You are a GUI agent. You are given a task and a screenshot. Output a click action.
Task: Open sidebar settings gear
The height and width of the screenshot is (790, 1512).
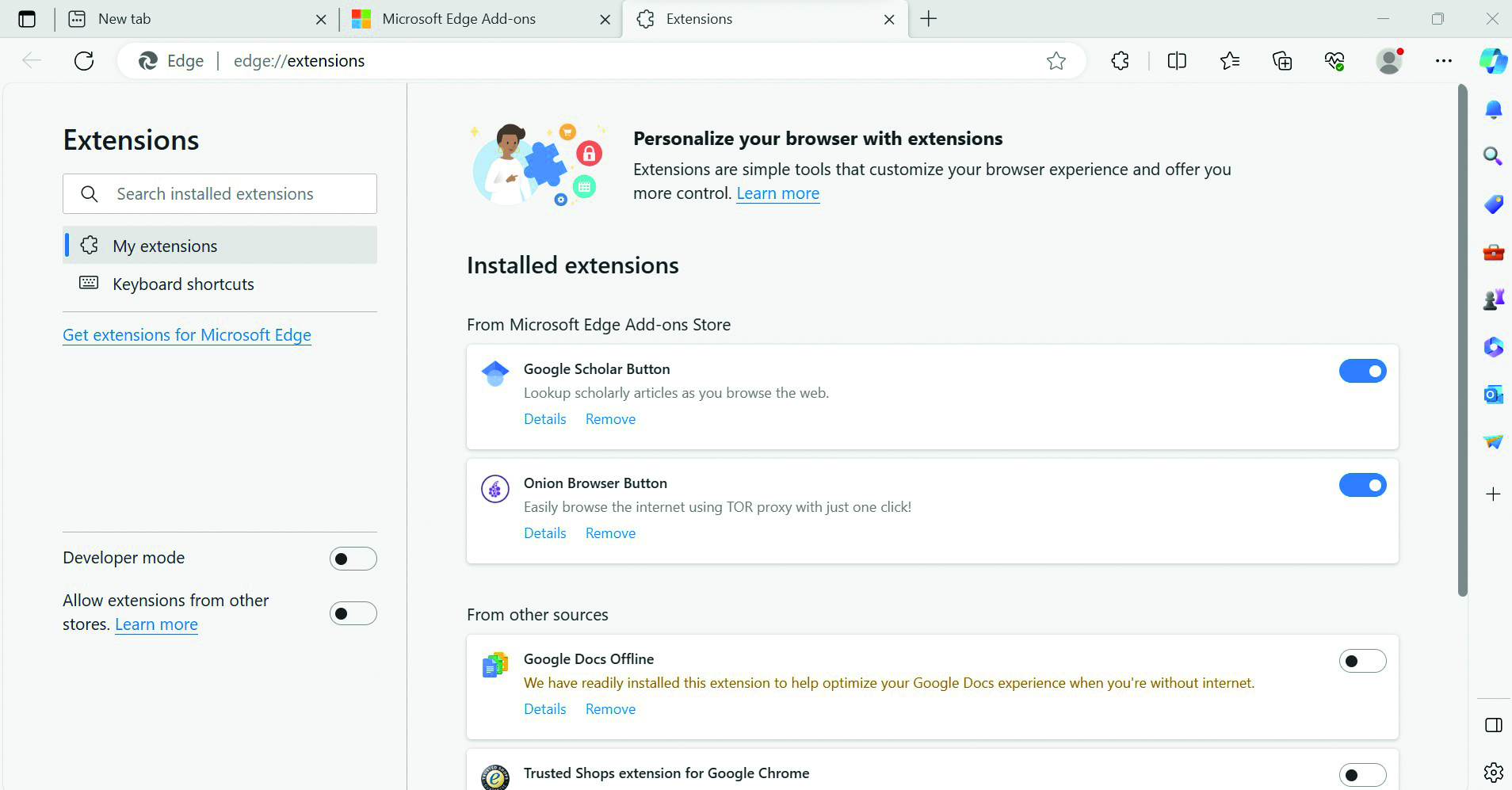[x=1493, y=772]
